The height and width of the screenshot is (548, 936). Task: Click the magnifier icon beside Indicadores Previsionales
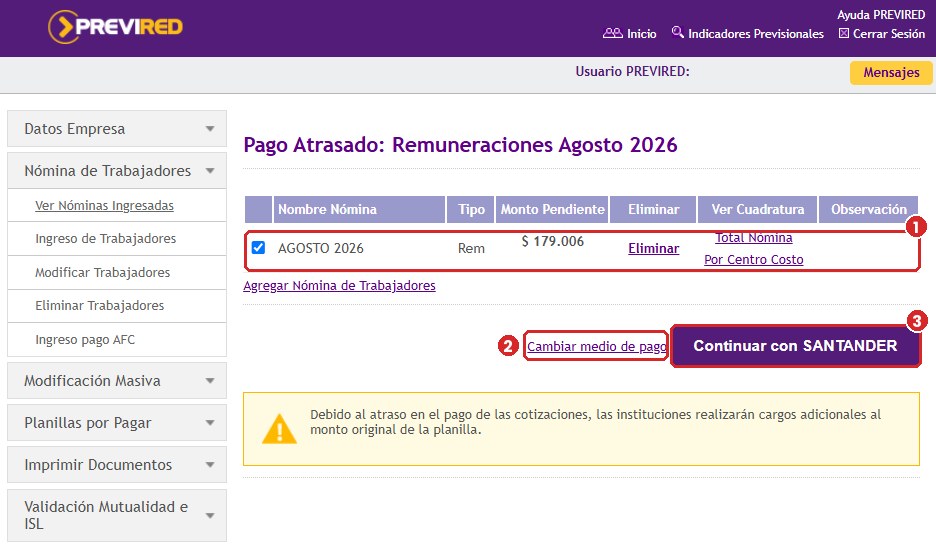click(x=678, y=32)
